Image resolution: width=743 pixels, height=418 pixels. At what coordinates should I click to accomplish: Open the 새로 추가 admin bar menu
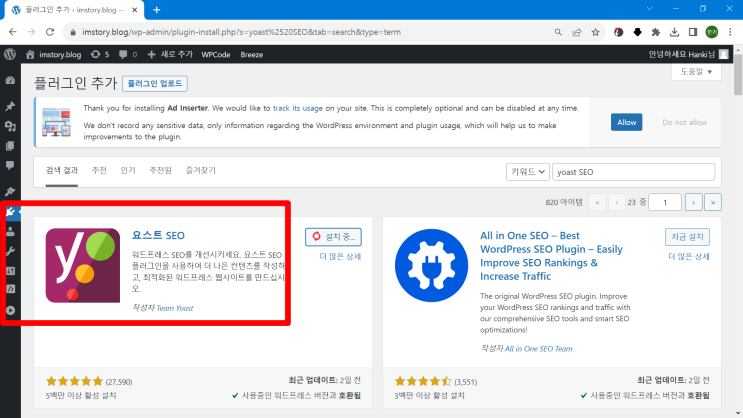tap(170, 55)
